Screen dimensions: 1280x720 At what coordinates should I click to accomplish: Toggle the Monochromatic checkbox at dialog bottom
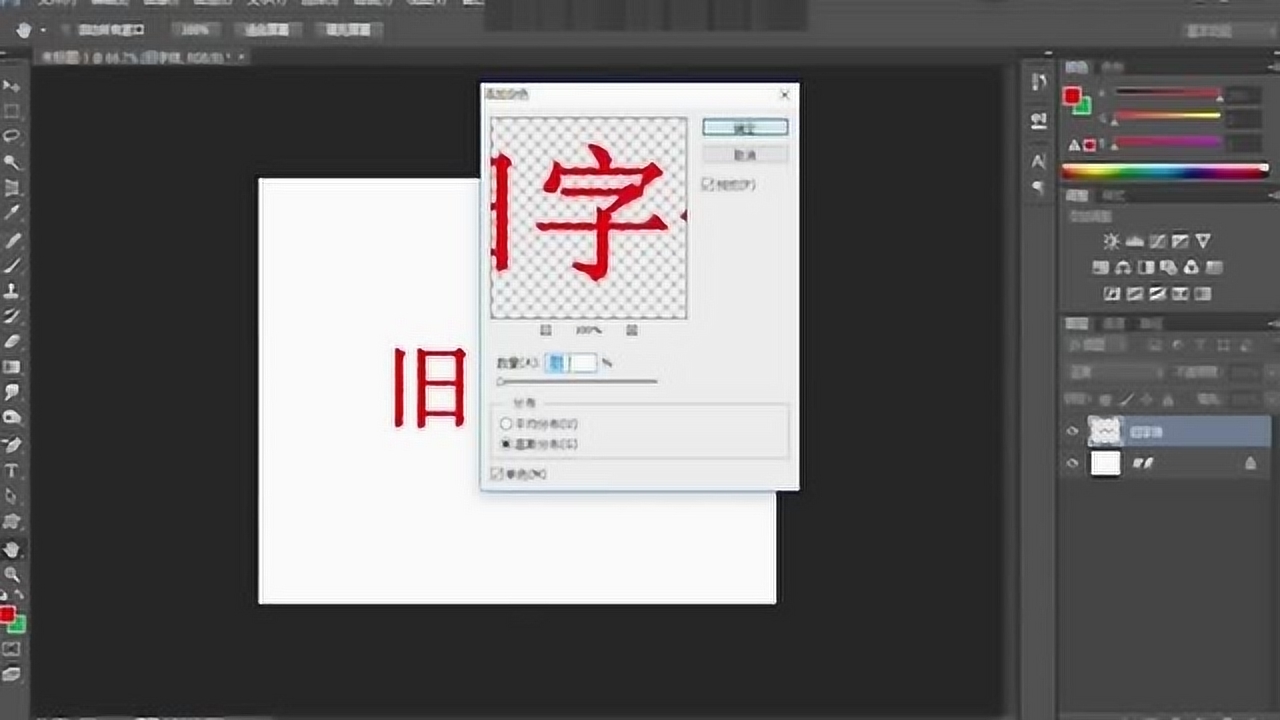[x=497, y=474]
